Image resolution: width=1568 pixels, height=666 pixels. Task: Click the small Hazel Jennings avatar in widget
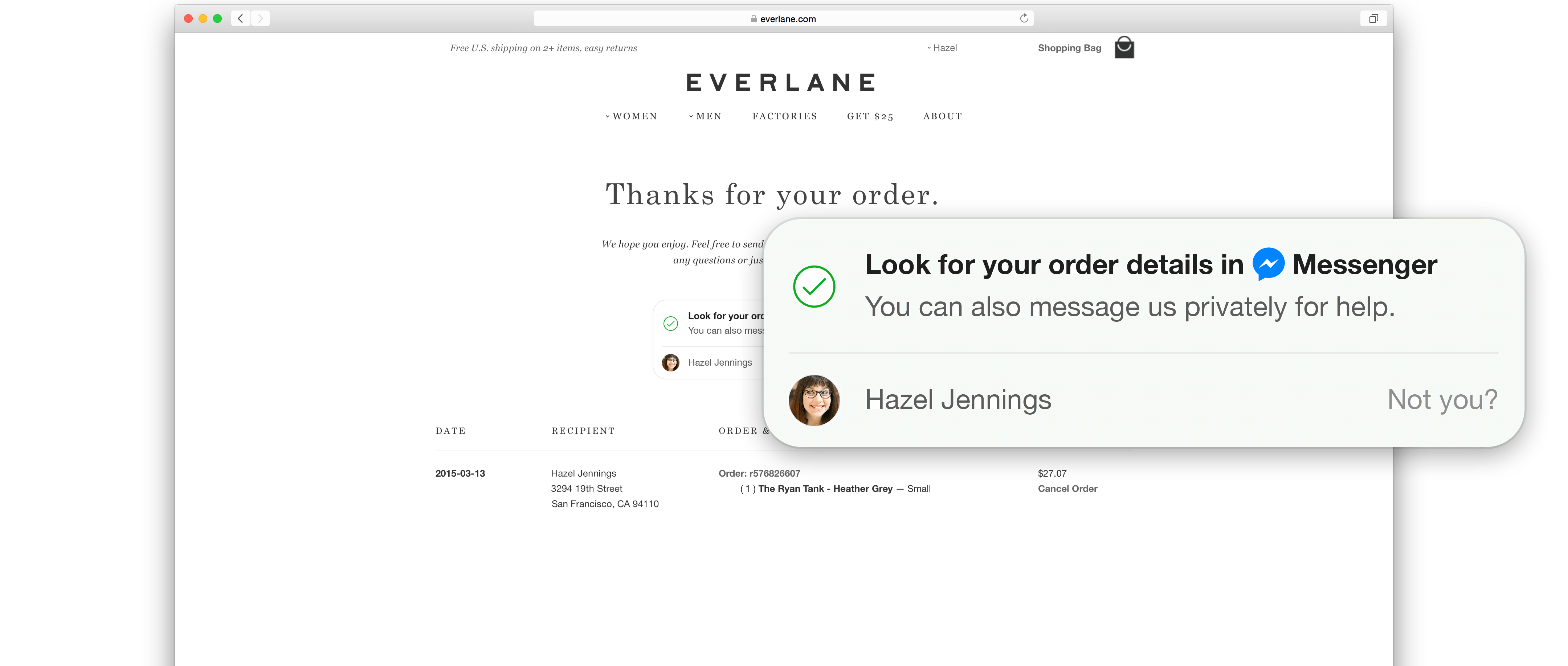coord(671,362)
